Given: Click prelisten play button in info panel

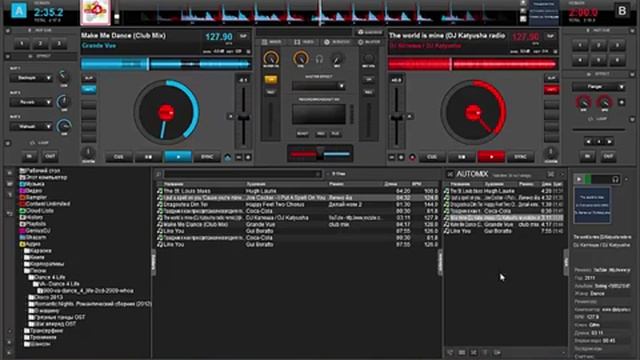Looking at the screenshot, I should (x=579, y=179).
